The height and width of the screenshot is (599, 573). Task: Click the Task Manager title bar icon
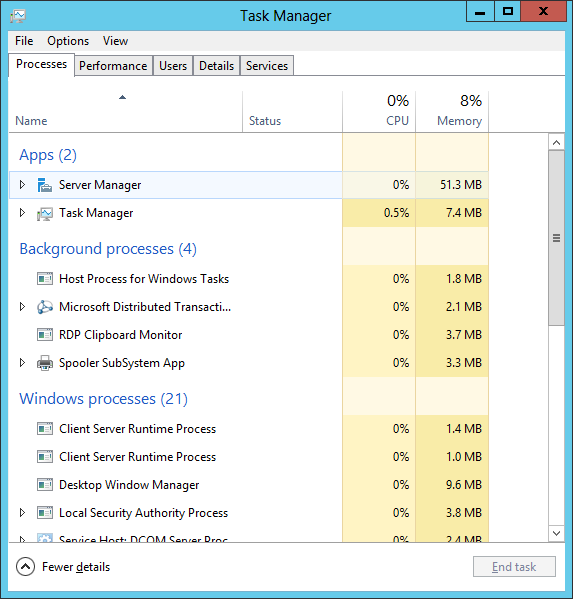[x=18, y=16]
